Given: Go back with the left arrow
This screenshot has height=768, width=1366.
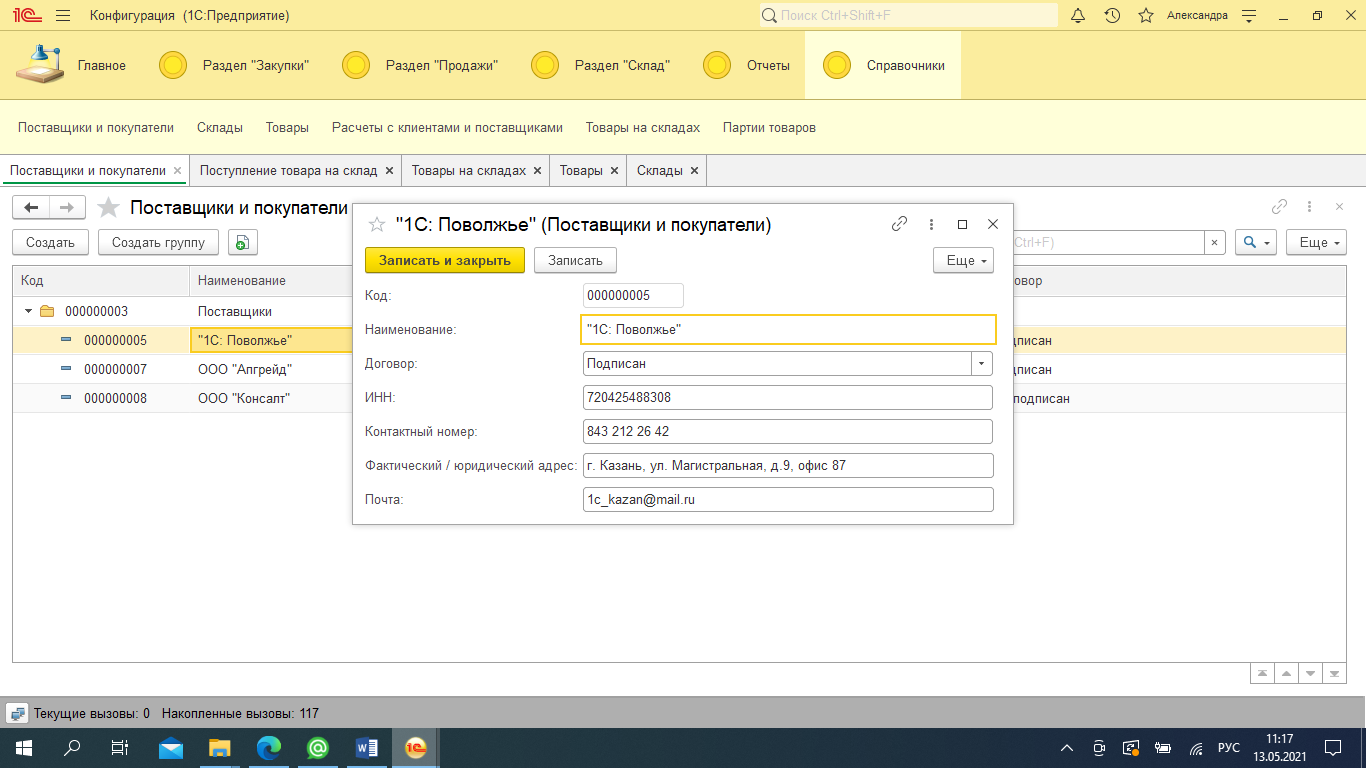Looking at the screenshot, I should [31, 207].
